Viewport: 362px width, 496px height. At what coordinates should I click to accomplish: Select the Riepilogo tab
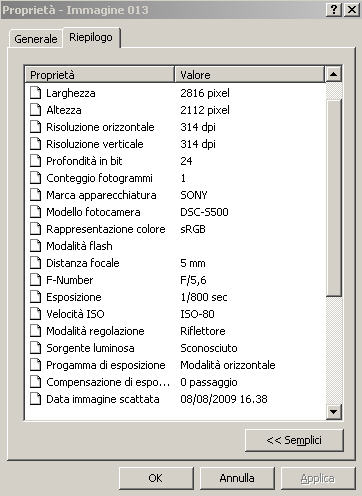(x=91, y=37)
